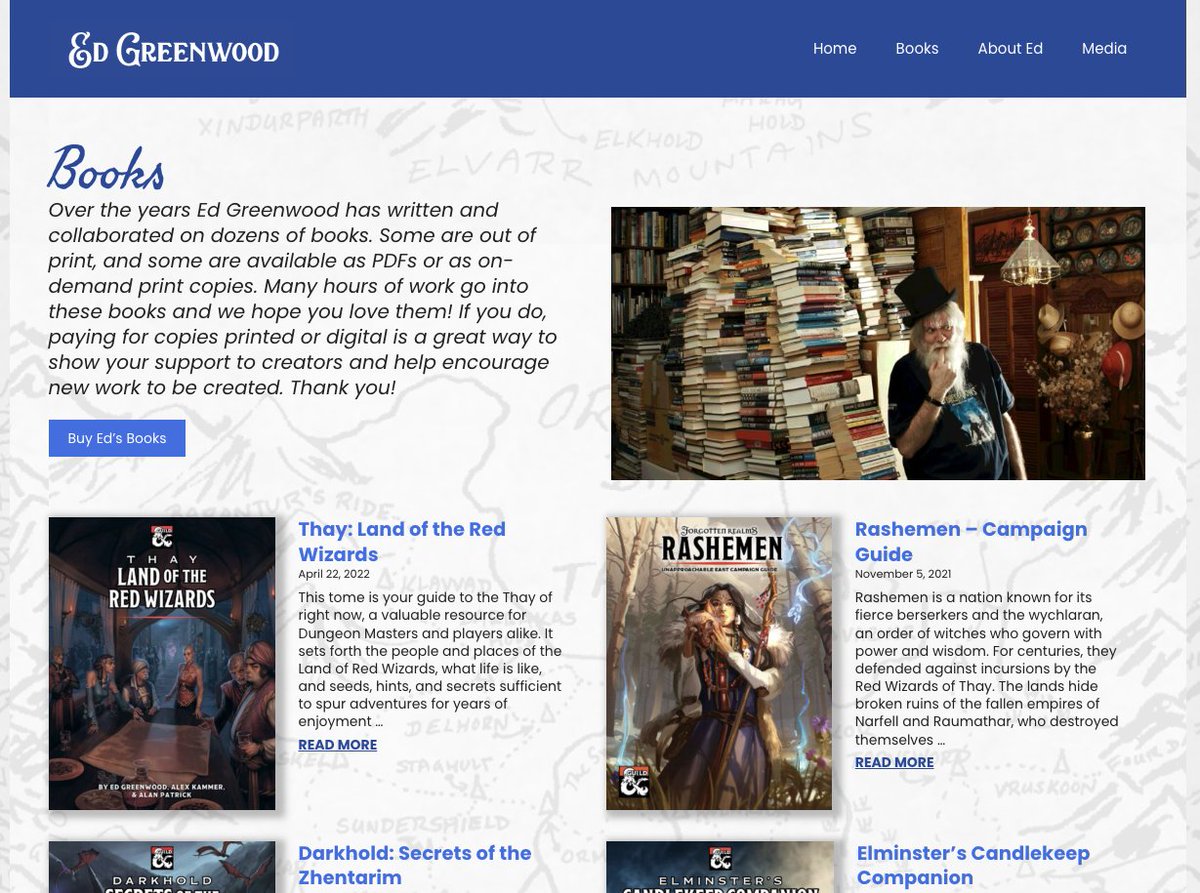The height and width of the screenshot is (893, 1200).
Task: Click the Thay book cover thumbnail
Action: pyautogui.click(x=161, y=662)
